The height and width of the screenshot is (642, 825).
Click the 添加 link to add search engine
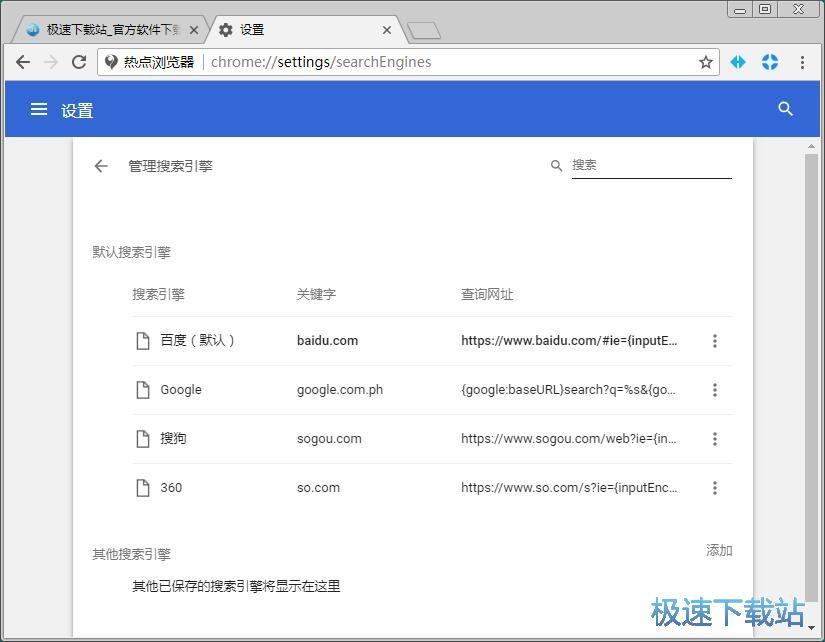(x=718, y=550)
